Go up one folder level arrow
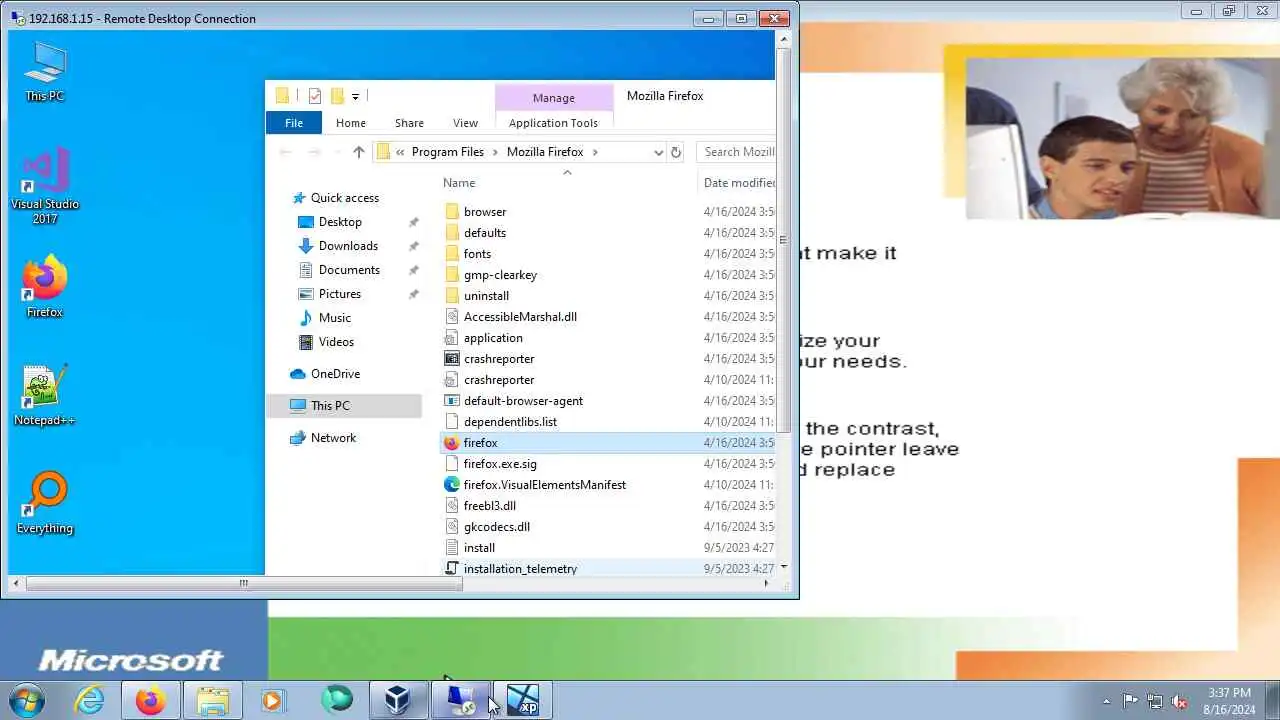This screenshot has height=720, width=1280. coord(358,152)
